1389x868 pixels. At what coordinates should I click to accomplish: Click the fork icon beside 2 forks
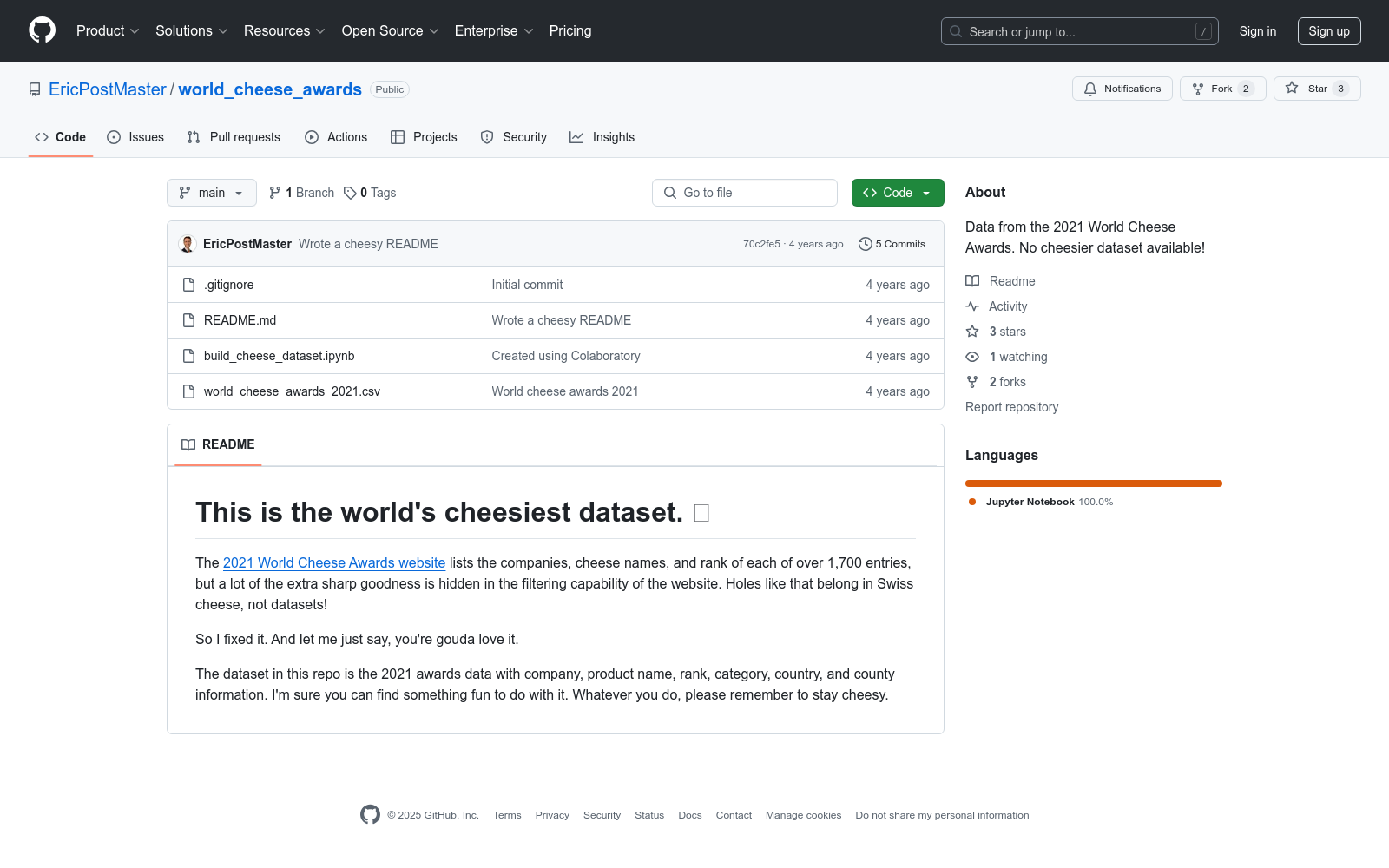pyautogui.click(x=972, y=382)
